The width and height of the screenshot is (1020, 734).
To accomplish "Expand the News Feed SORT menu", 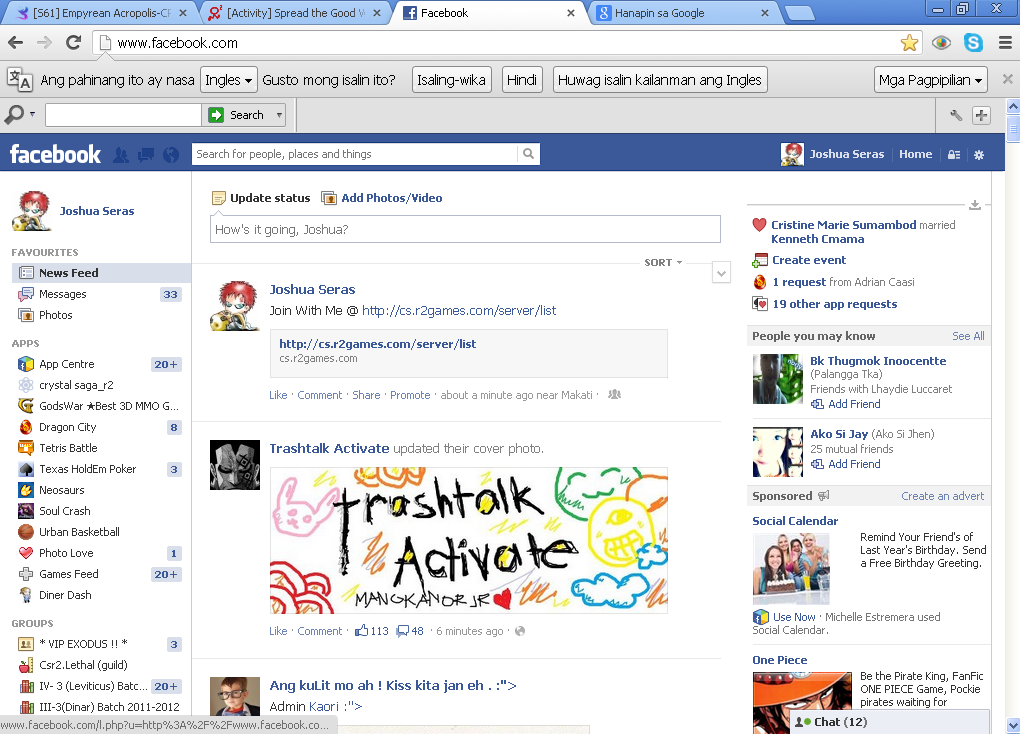I will (664, 263).
